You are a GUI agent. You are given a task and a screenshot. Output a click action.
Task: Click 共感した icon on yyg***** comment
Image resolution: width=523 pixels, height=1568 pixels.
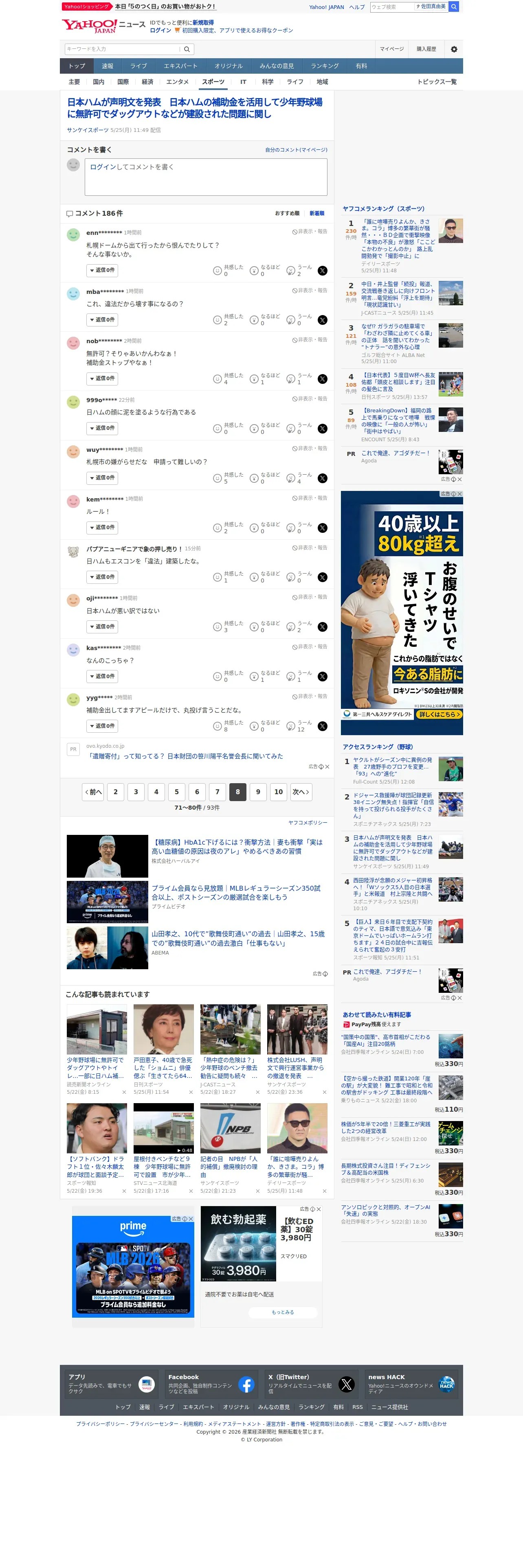[x=218, y=726]
